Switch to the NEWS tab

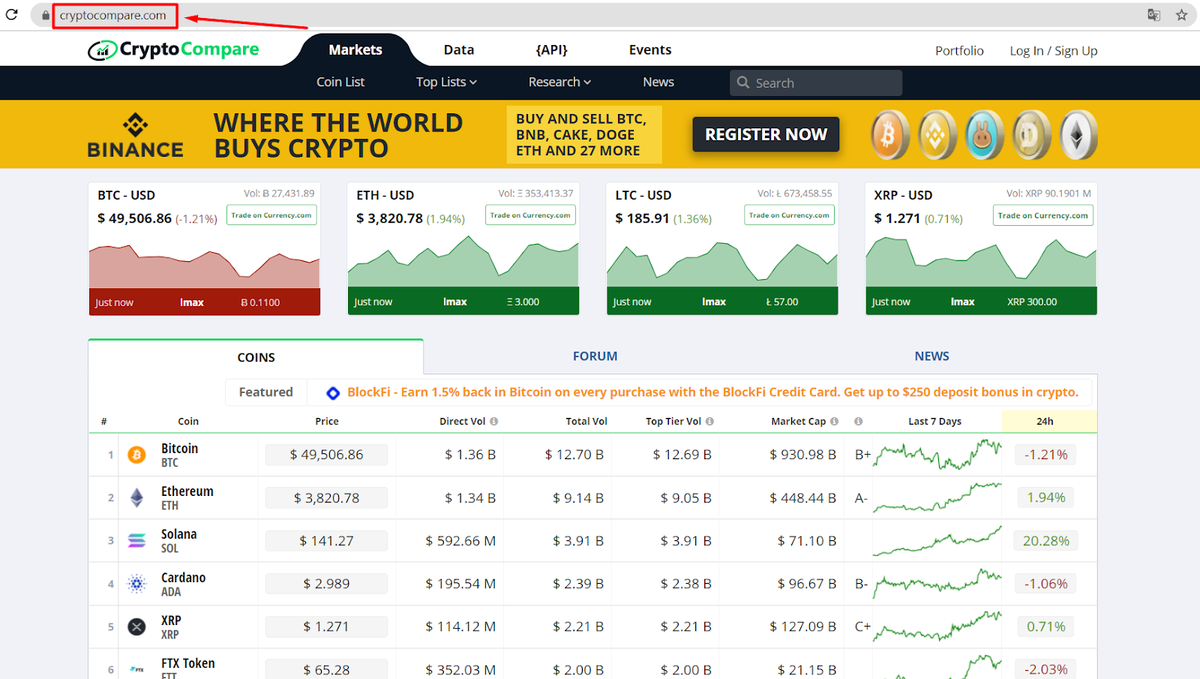point(932,356)
